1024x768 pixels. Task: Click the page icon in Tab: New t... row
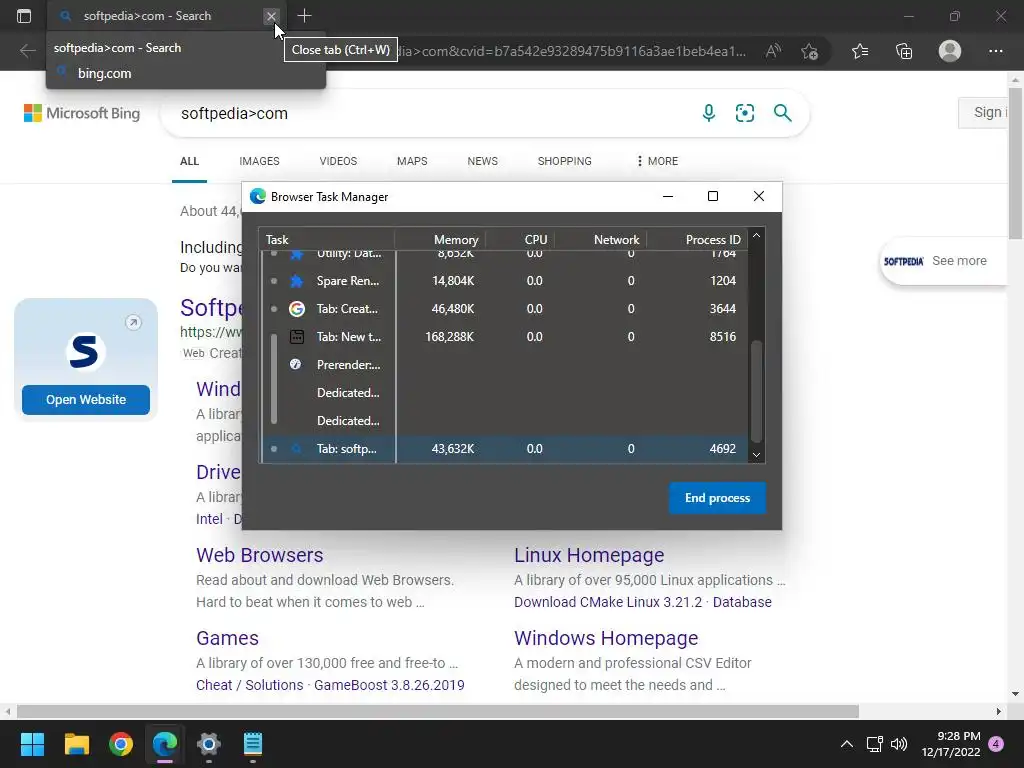[296, 337]
